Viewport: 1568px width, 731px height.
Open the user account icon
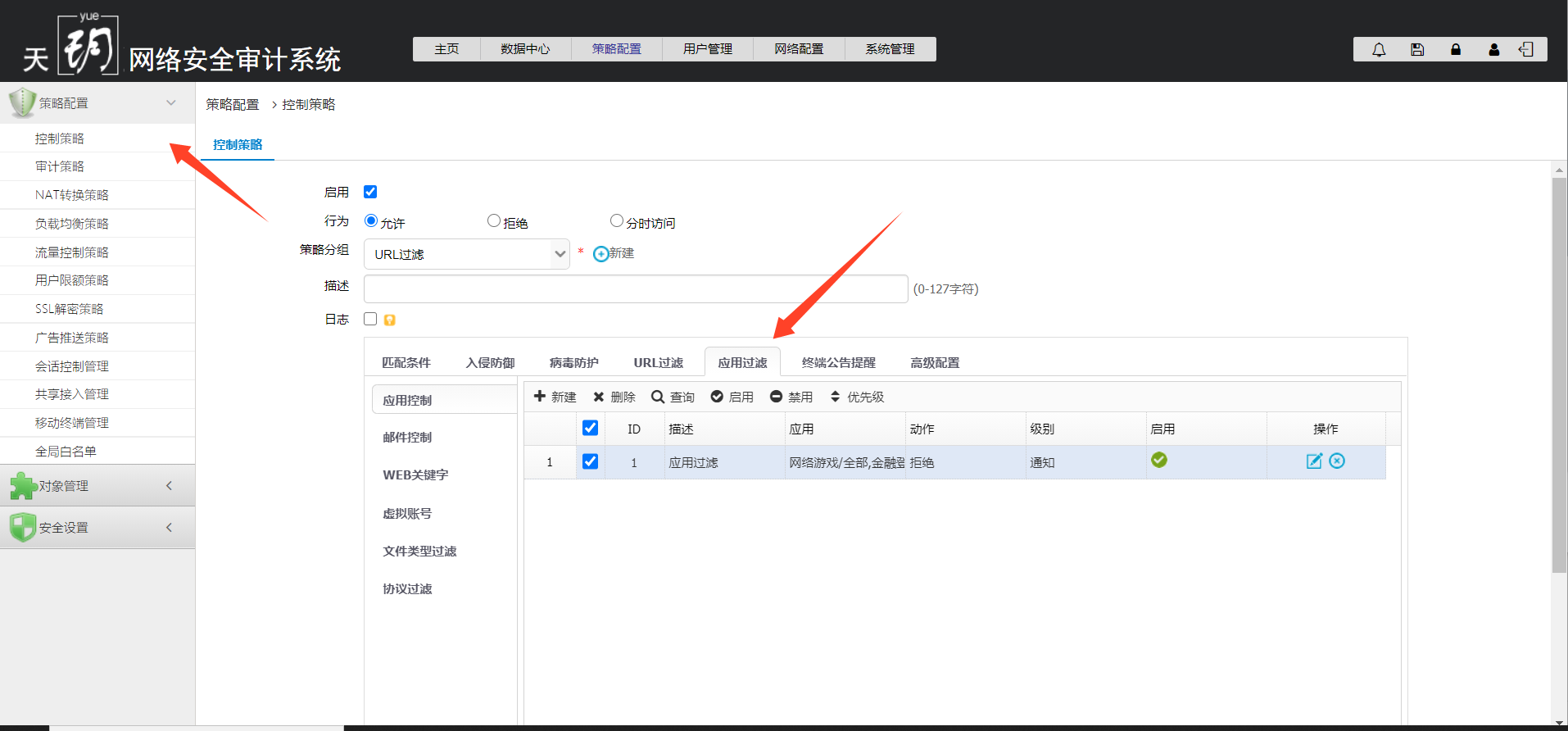[1494, 49]
